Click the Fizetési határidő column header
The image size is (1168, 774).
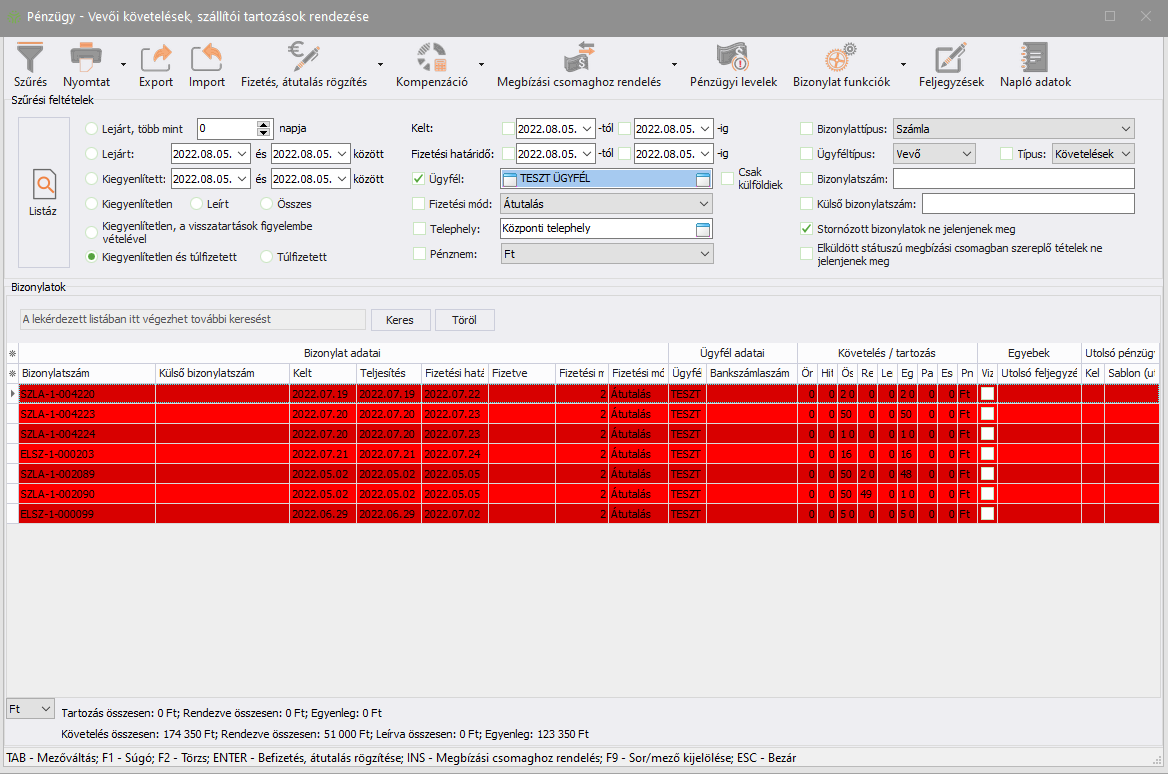pyautogui.click(x=454, y=373)
